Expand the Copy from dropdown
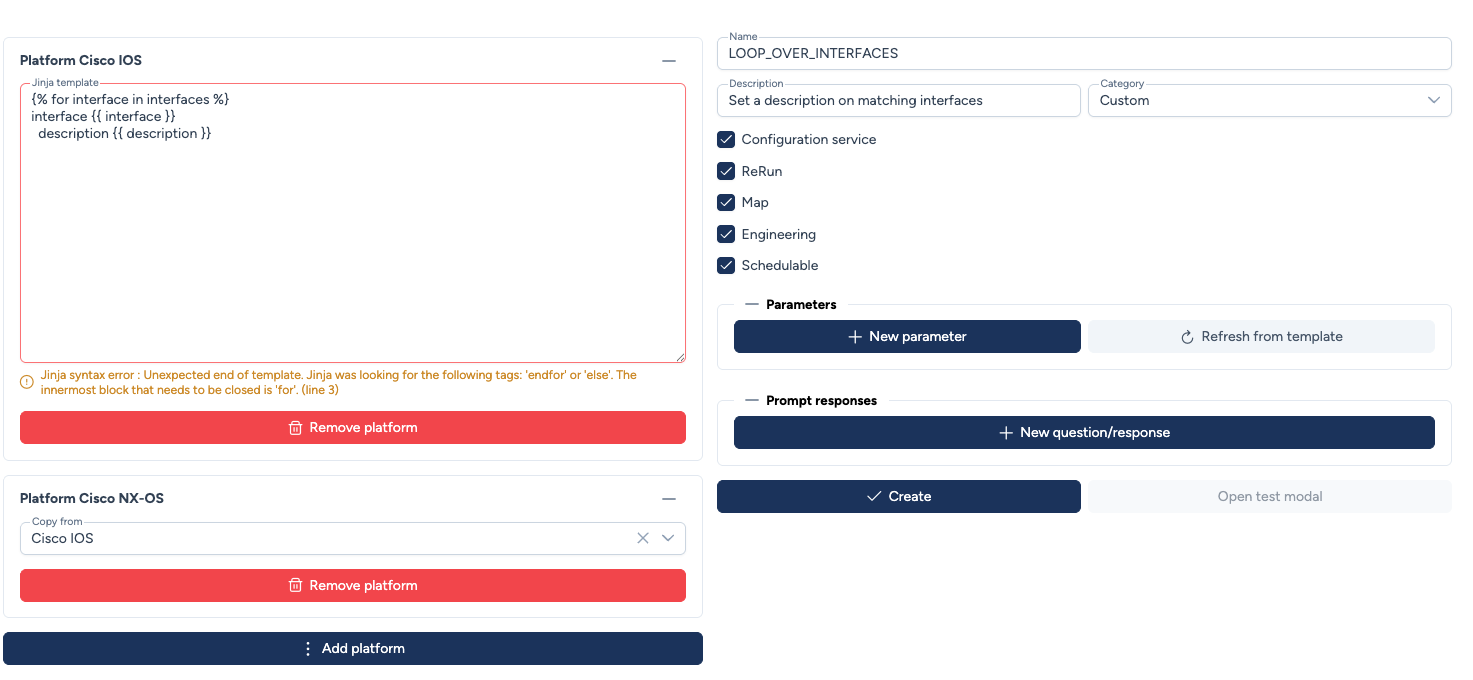This screenshot has height=680, width=1473. click(x=668, y=538)
